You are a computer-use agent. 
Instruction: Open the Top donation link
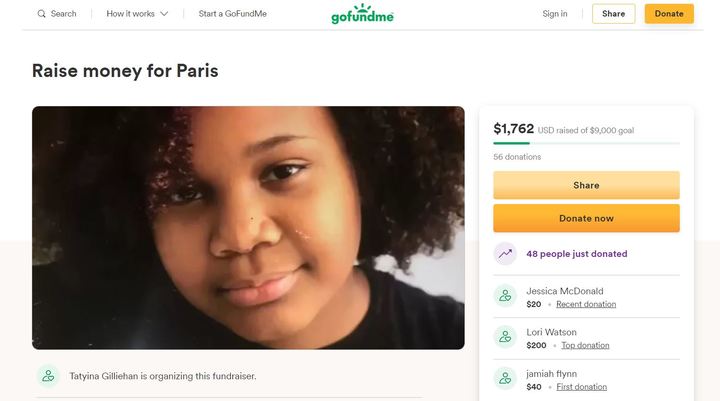pyautogui.click(x=585, y=346)
